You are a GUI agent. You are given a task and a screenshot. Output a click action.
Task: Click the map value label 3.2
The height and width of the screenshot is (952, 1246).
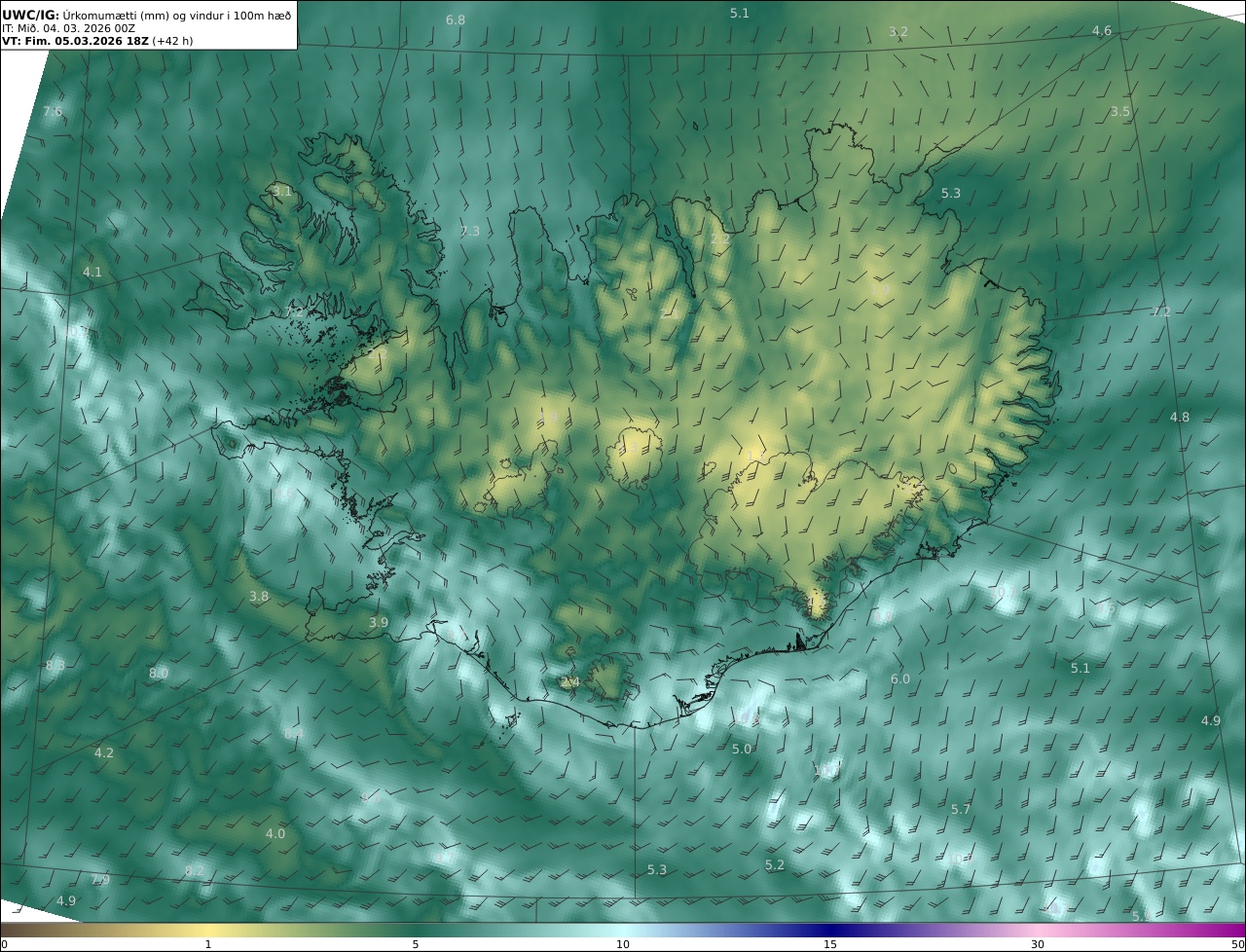coord(898,32)
